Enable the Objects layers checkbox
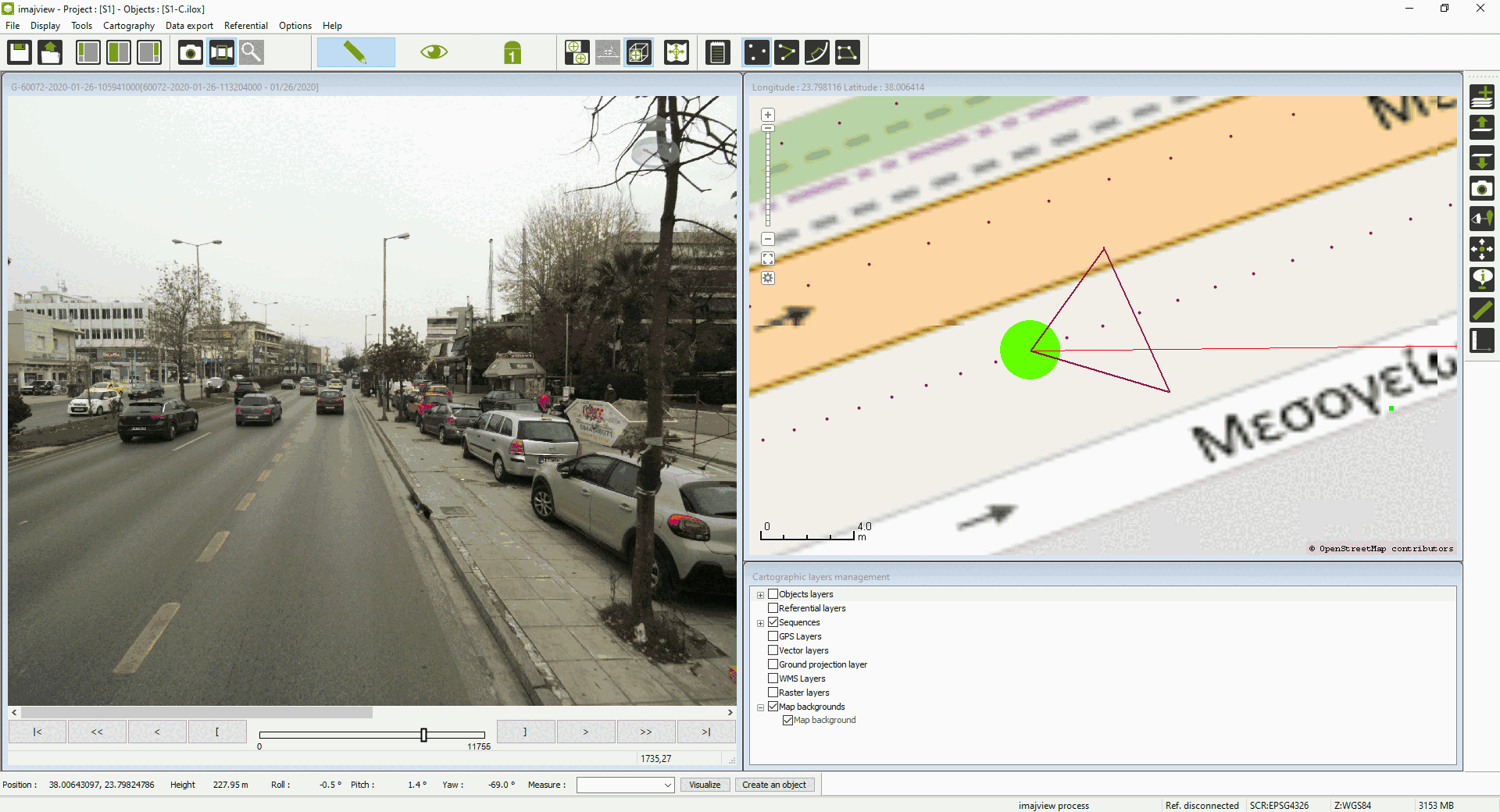 (x=773, y=594)
